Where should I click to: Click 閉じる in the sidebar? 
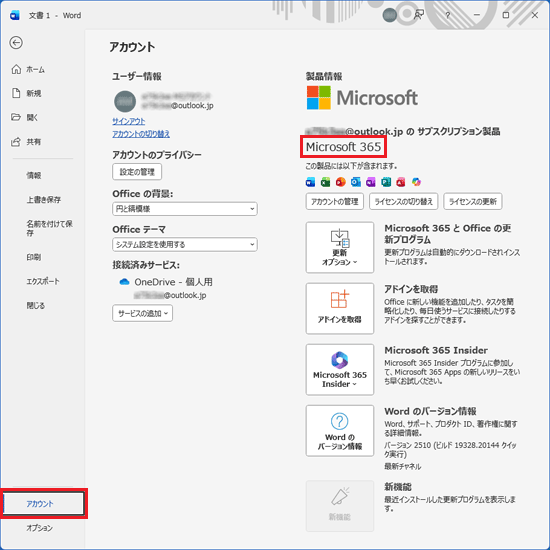(36, 306)
